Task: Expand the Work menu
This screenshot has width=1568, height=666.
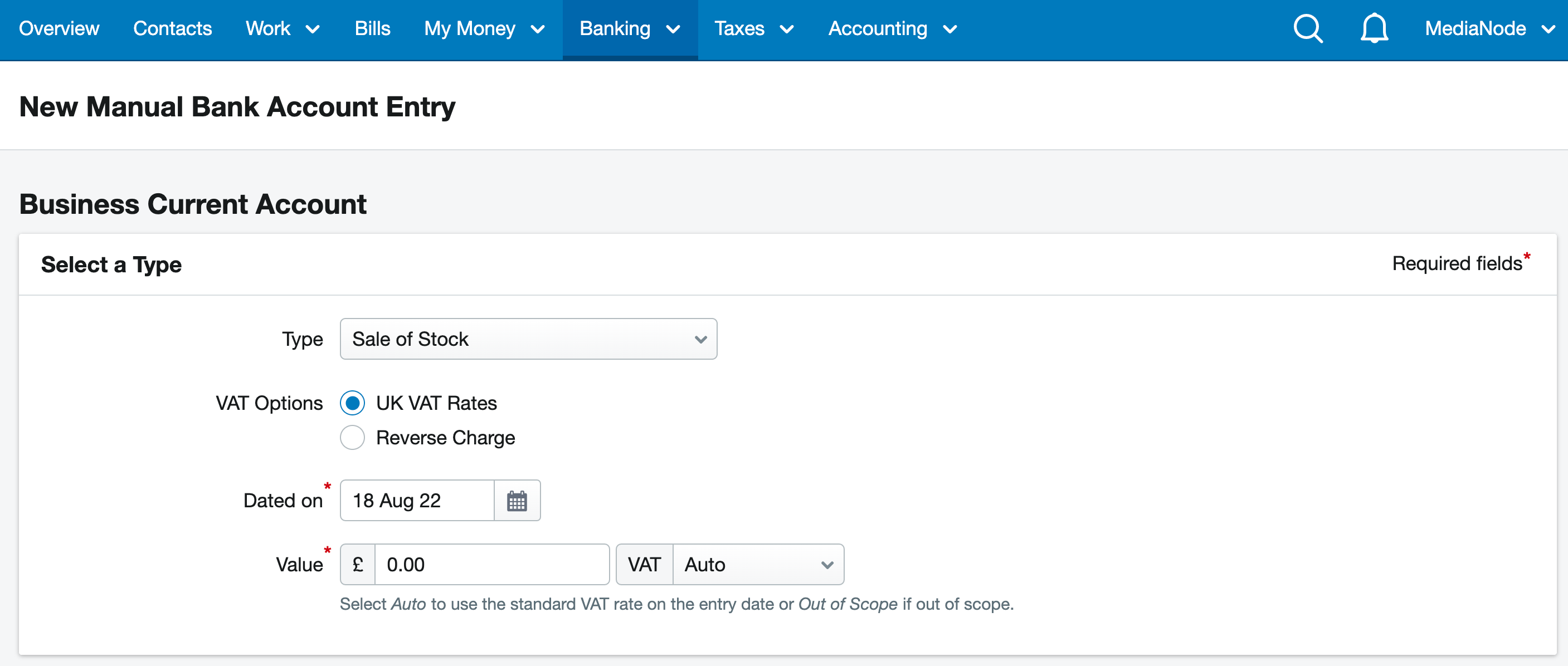Action: [x=283, y=28]
